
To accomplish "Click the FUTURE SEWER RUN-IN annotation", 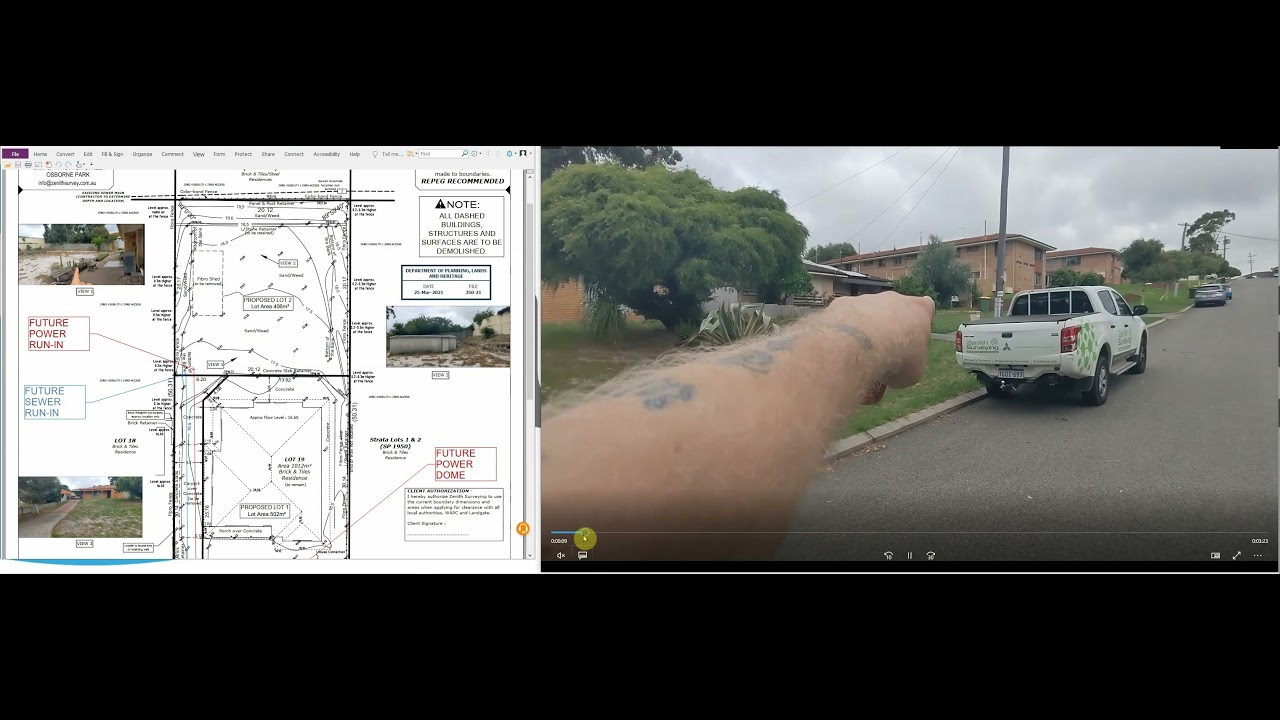I will (54, 402).
